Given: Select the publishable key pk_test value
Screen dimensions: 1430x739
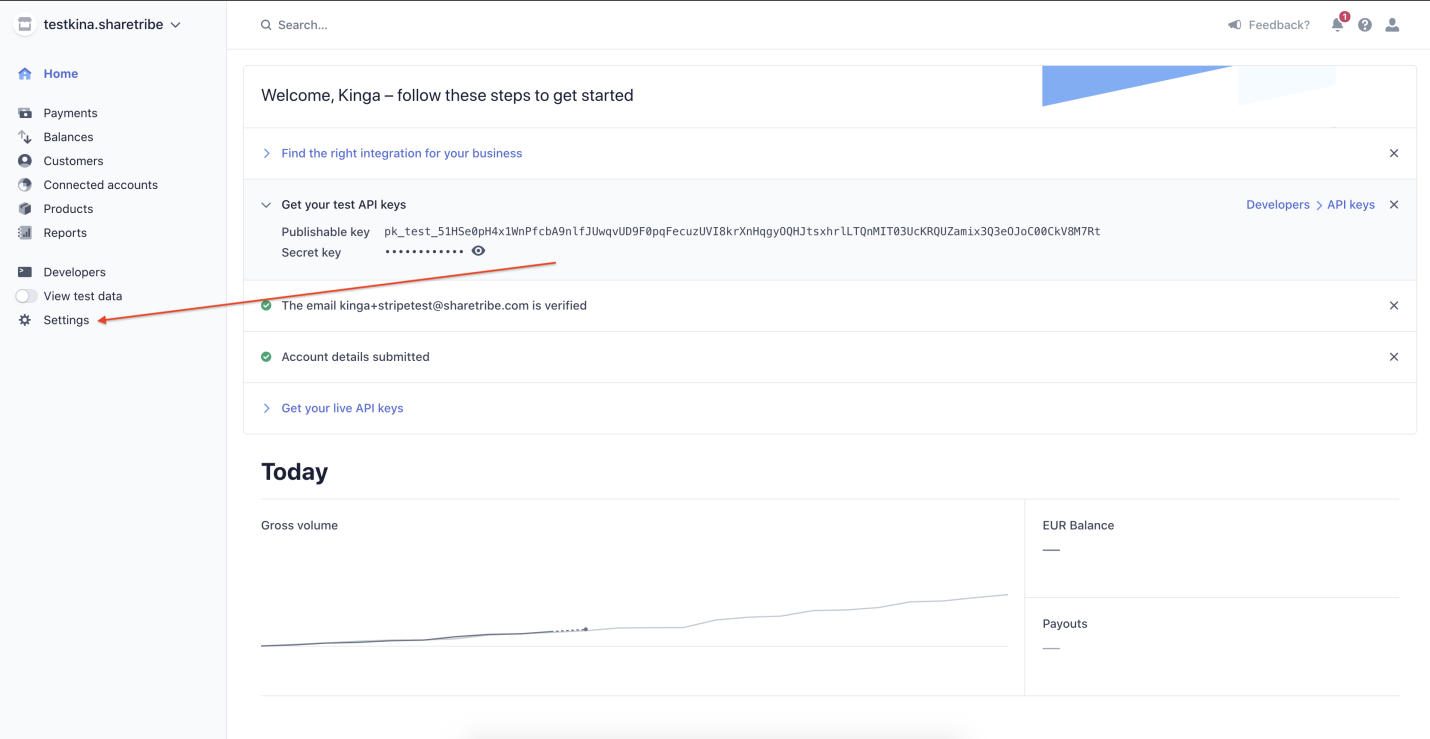Looking at the screenshot, I should coord(742,232).
